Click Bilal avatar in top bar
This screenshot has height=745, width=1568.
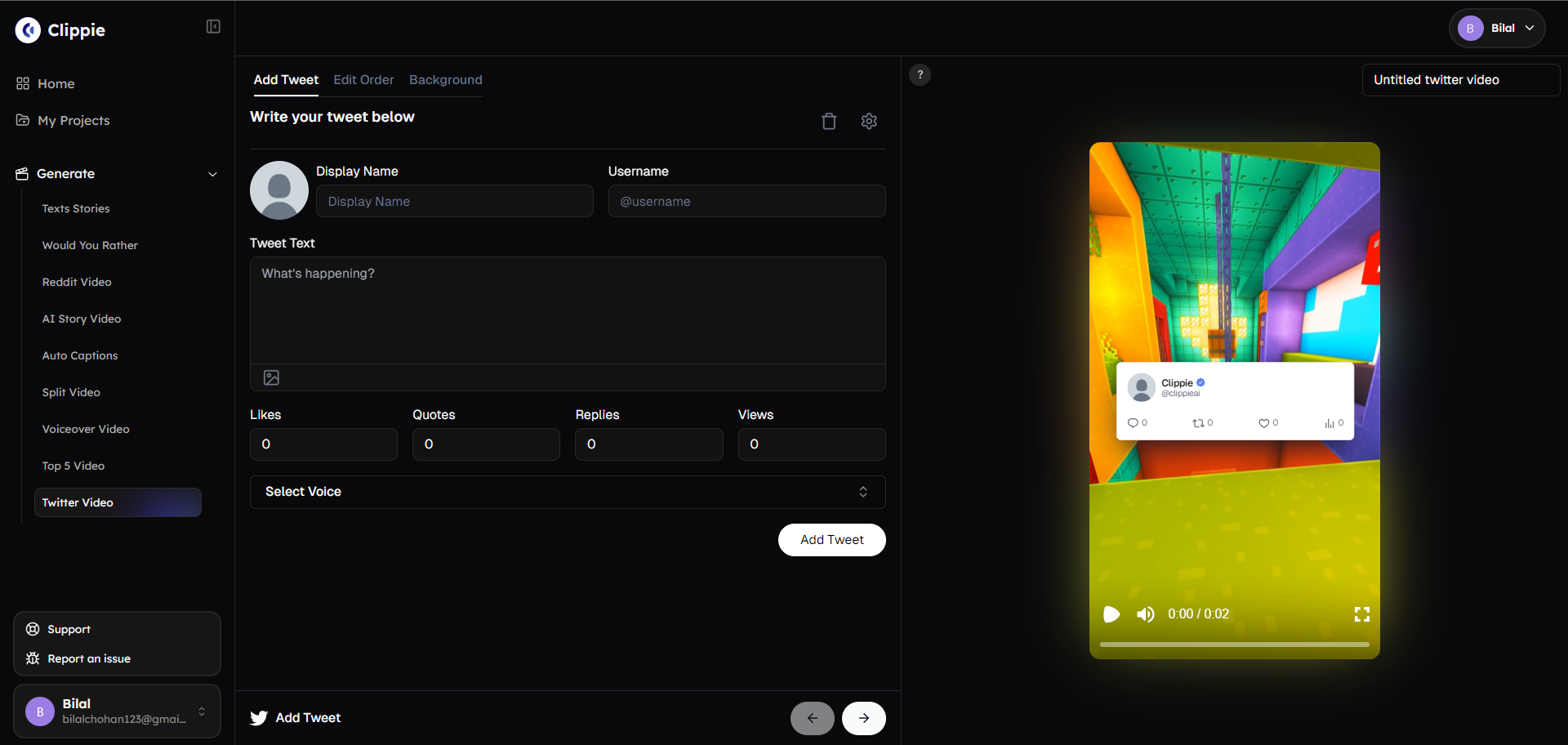(x=1470, y=29)
